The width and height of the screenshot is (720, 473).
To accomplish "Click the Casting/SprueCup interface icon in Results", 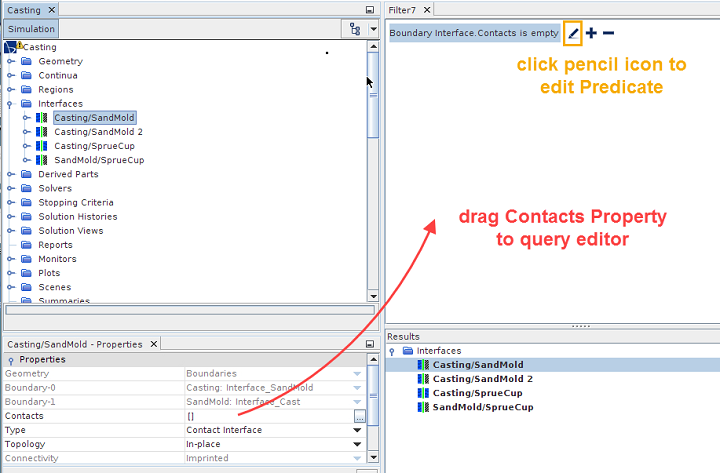I will click(x=423, y=393).
